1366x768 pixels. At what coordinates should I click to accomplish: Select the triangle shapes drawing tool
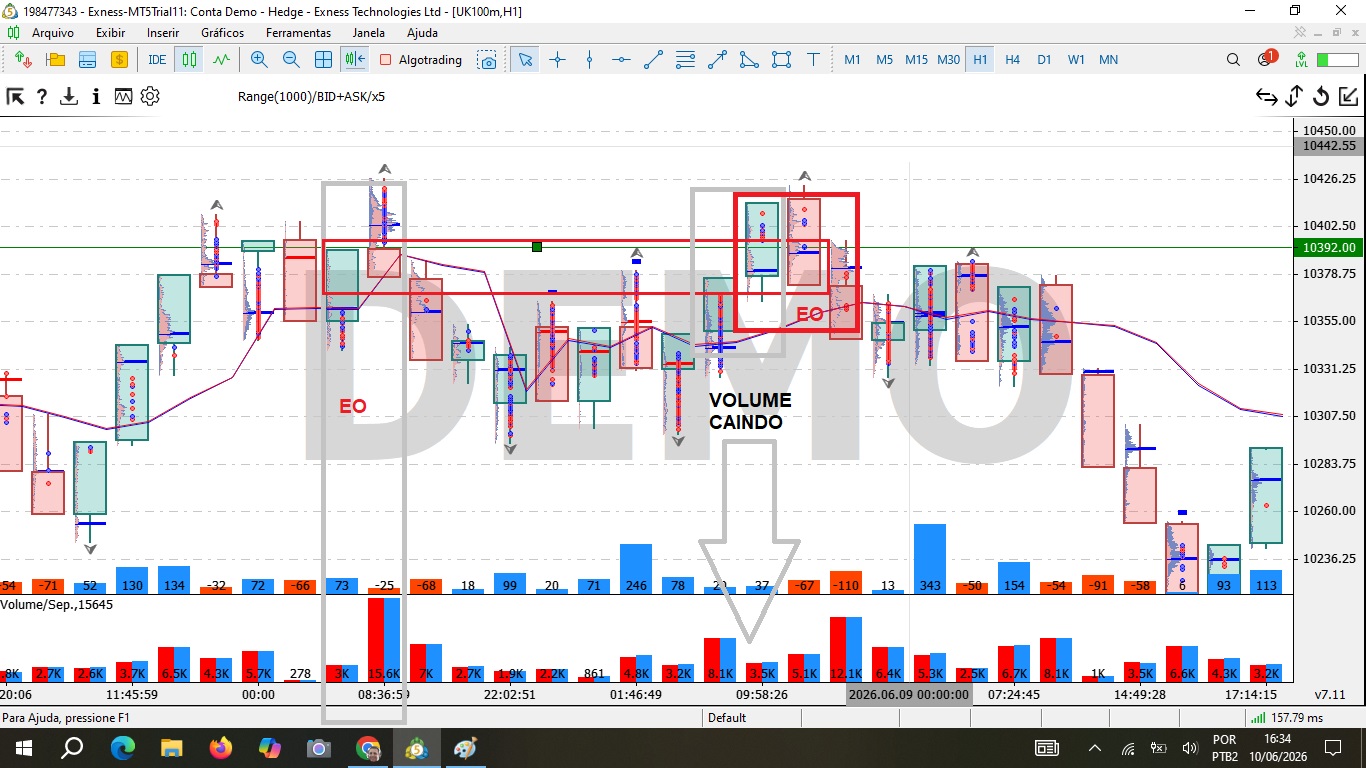point(749,59)
